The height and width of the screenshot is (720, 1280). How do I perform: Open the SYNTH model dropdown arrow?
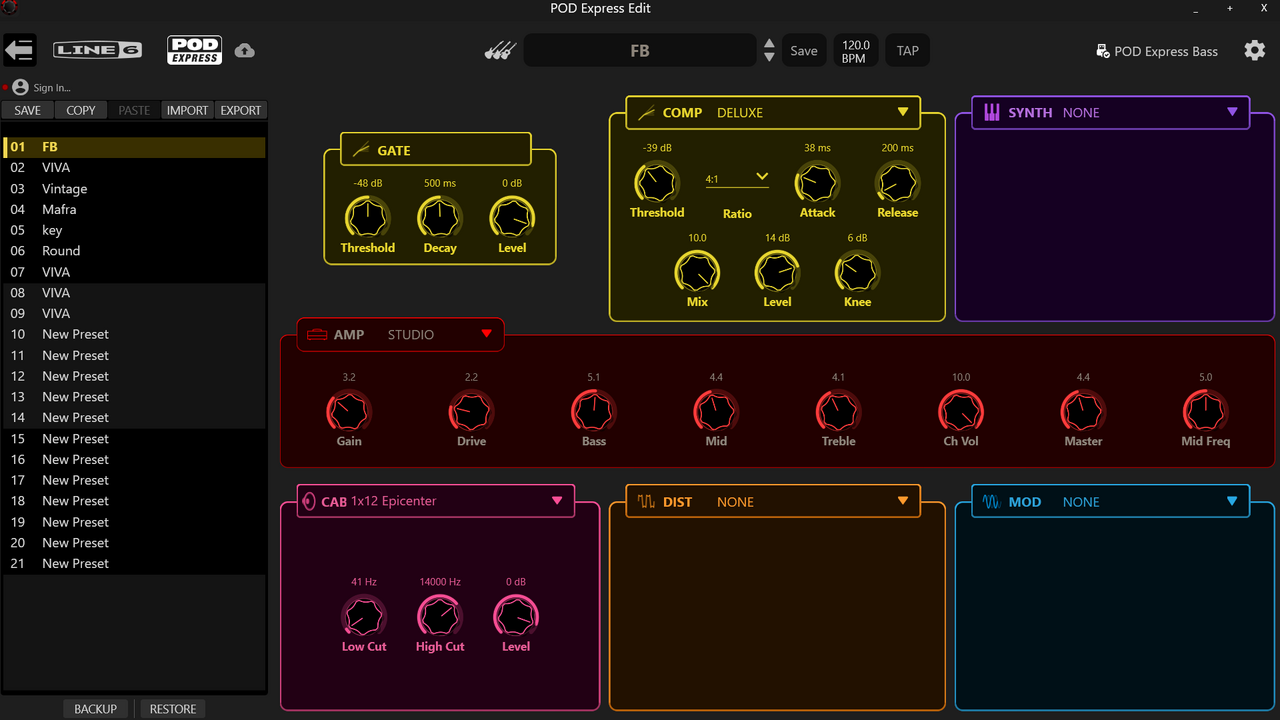pyautogui.click(x=1232, y=112)
